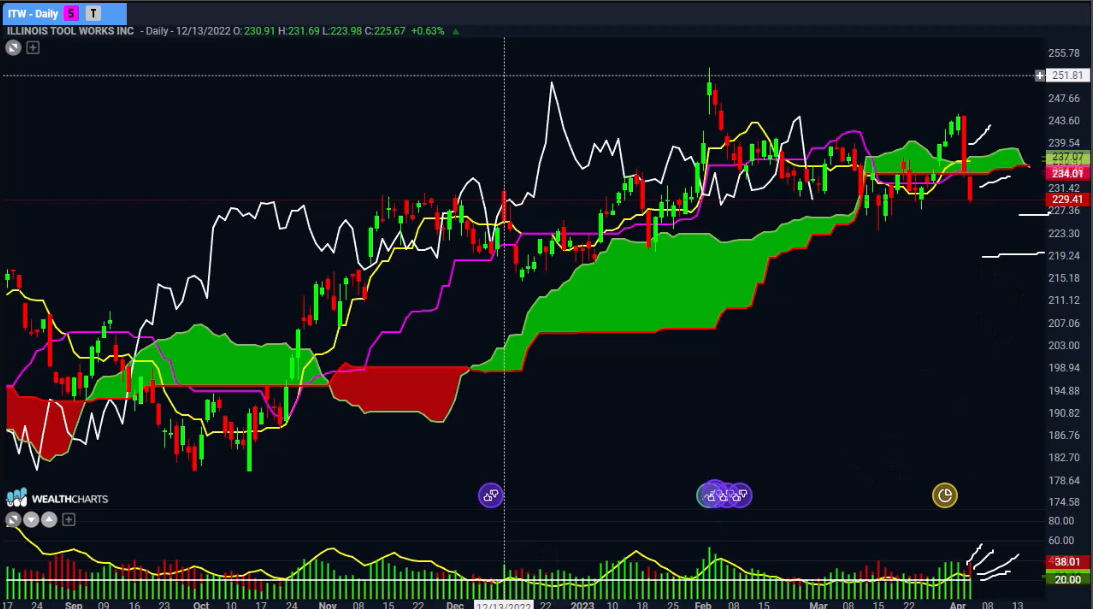This screenshot has height=609, width=1093.
Task: Open the purple event marker near December
Action: click(491, 495)
